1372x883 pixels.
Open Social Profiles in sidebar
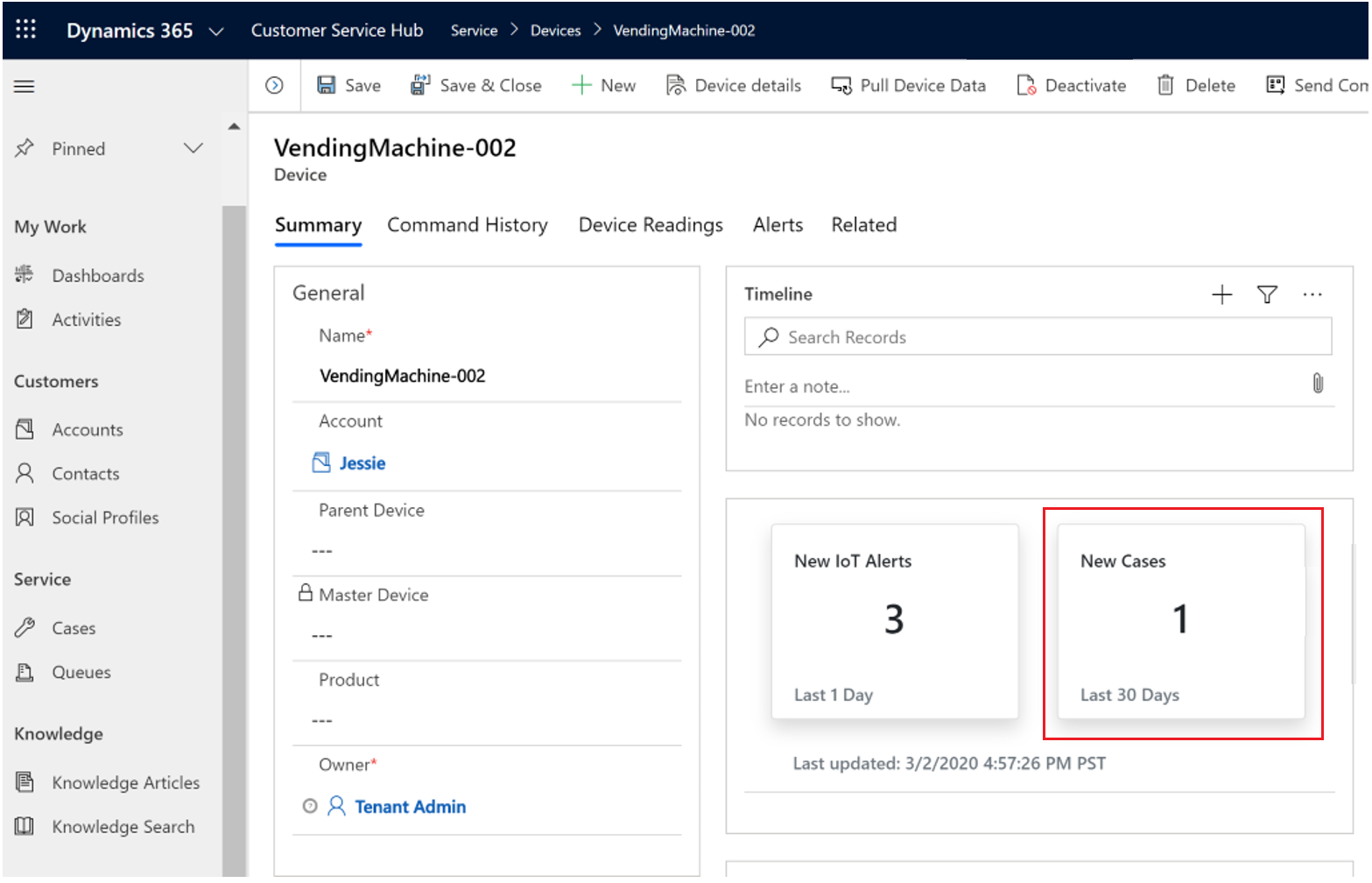click(105, 518)
